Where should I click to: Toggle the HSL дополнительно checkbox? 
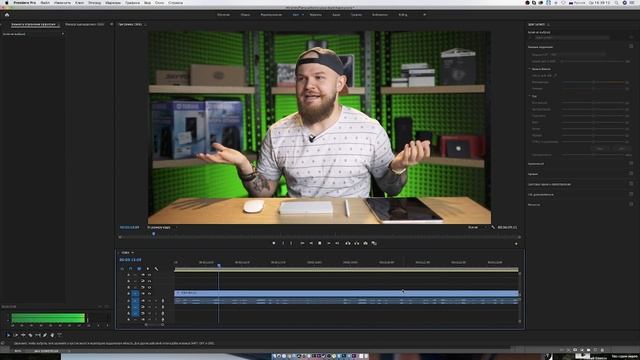coord(631,194)
